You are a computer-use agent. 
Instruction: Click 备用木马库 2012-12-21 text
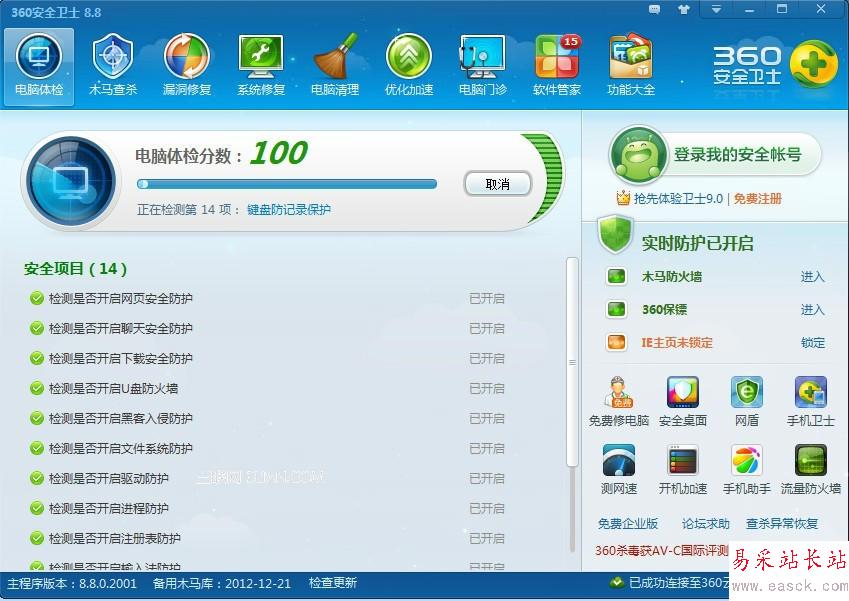[221, 583]
